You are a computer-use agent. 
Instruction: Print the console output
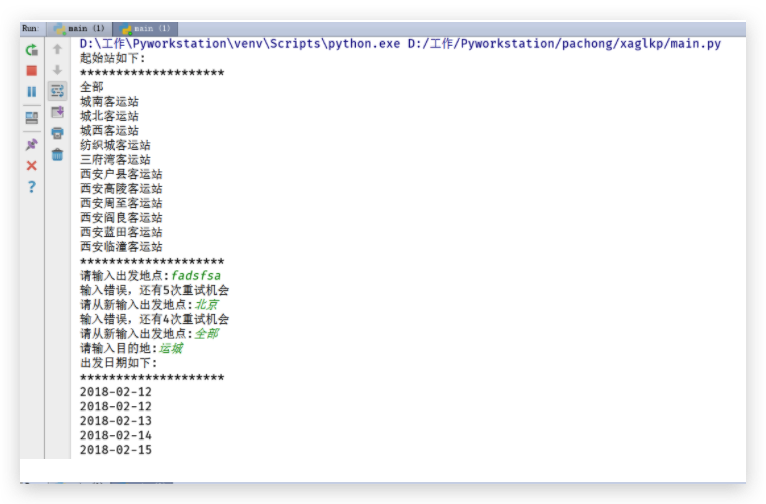click(57, 133)
